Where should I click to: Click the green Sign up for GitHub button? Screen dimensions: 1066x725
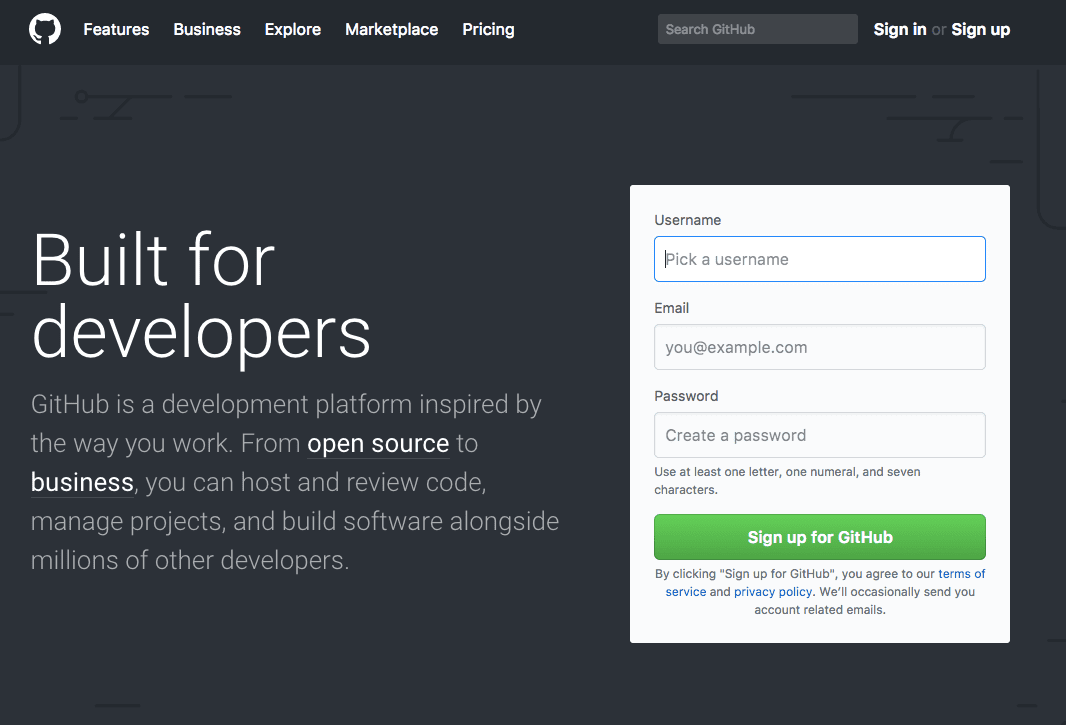(819, 537)
